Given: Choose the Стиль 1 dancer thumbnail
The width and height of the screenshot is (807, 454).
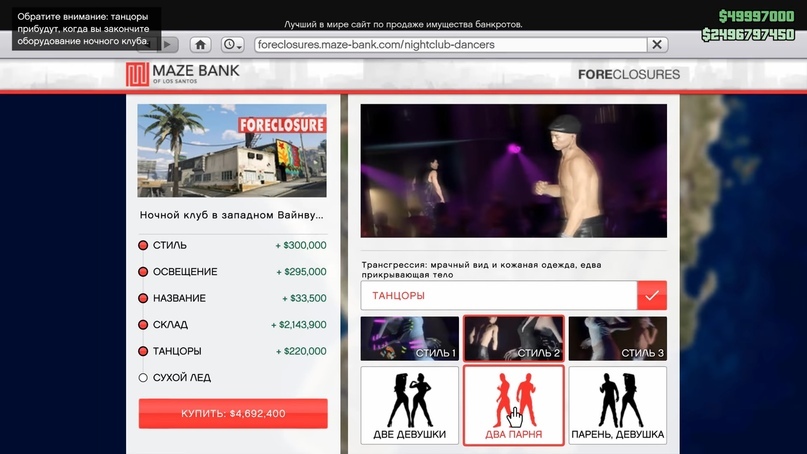Looking at the screenshot, I should pos(410,339).
